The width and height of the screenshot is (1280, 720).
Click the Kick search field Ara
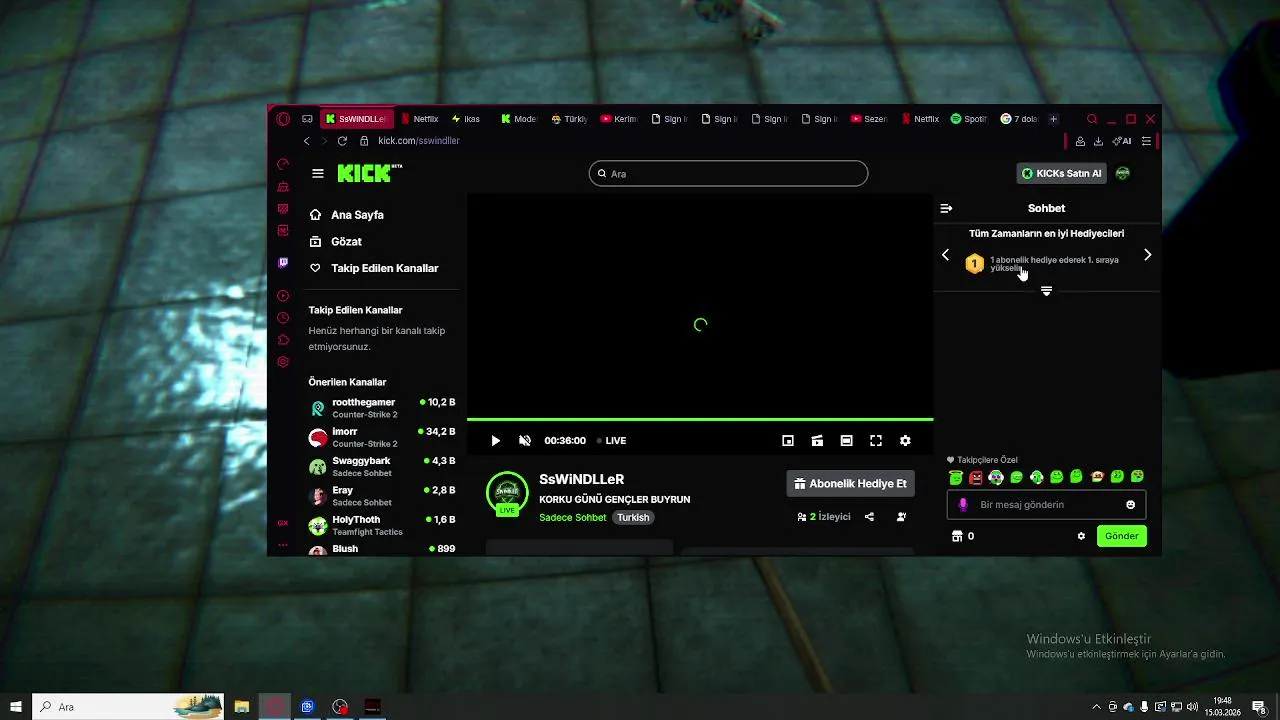click(x=728, y=173)
